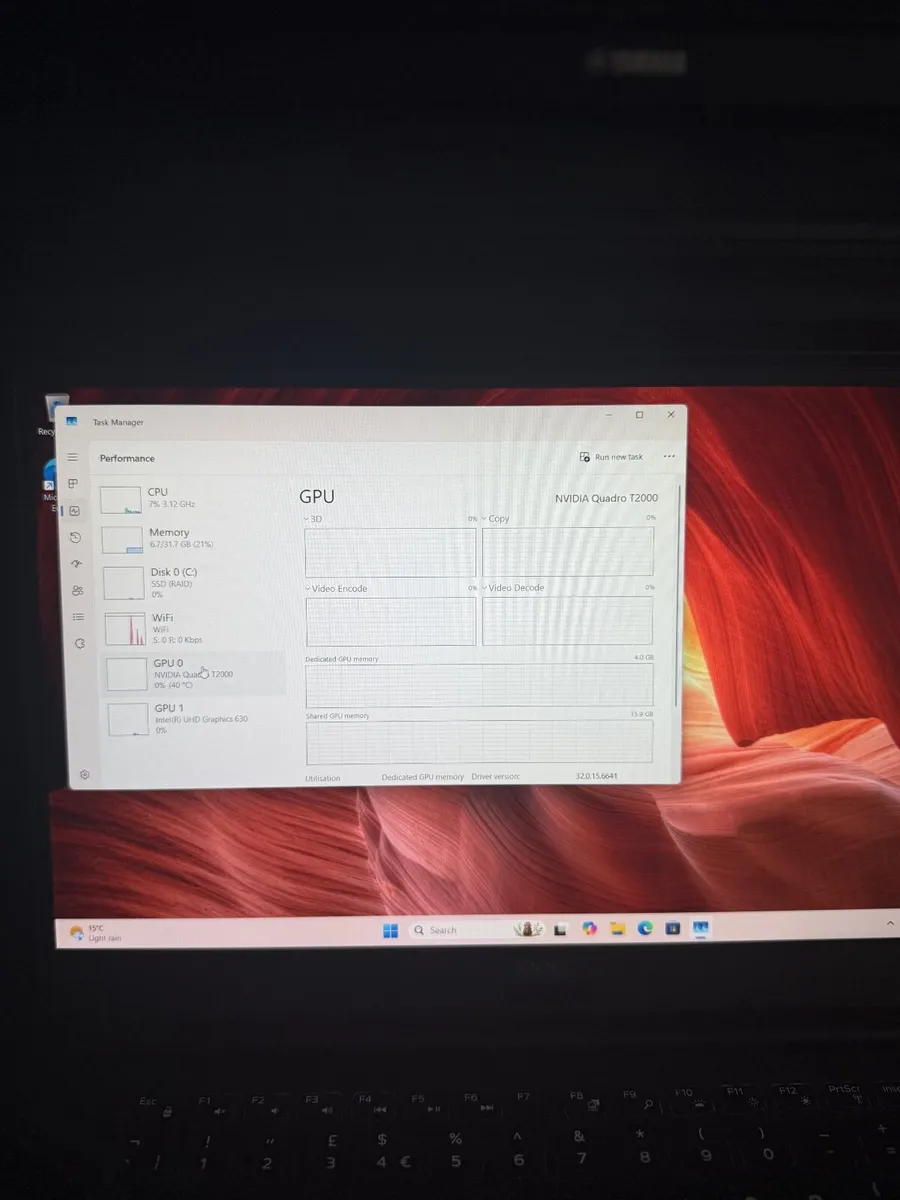The width and height of the screenshot is (900, 1200).
Task: Go to the Processes page icon
Action: [x=73, y=483]
